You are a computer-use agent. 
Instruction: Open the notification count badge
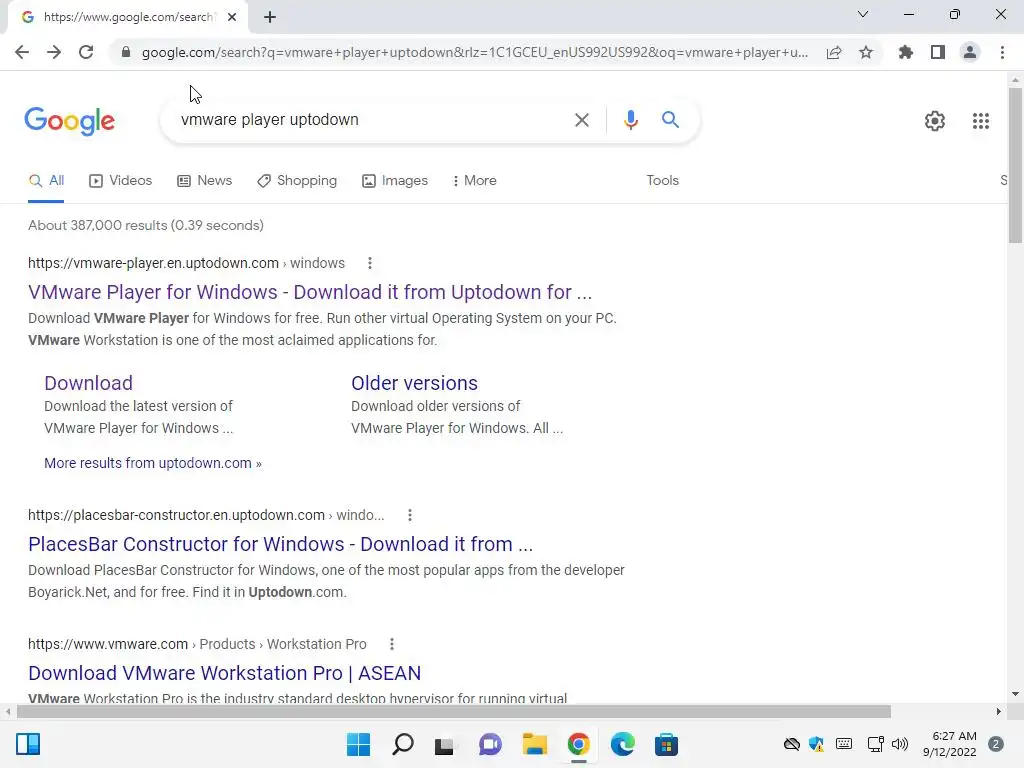tap(996, 744)
